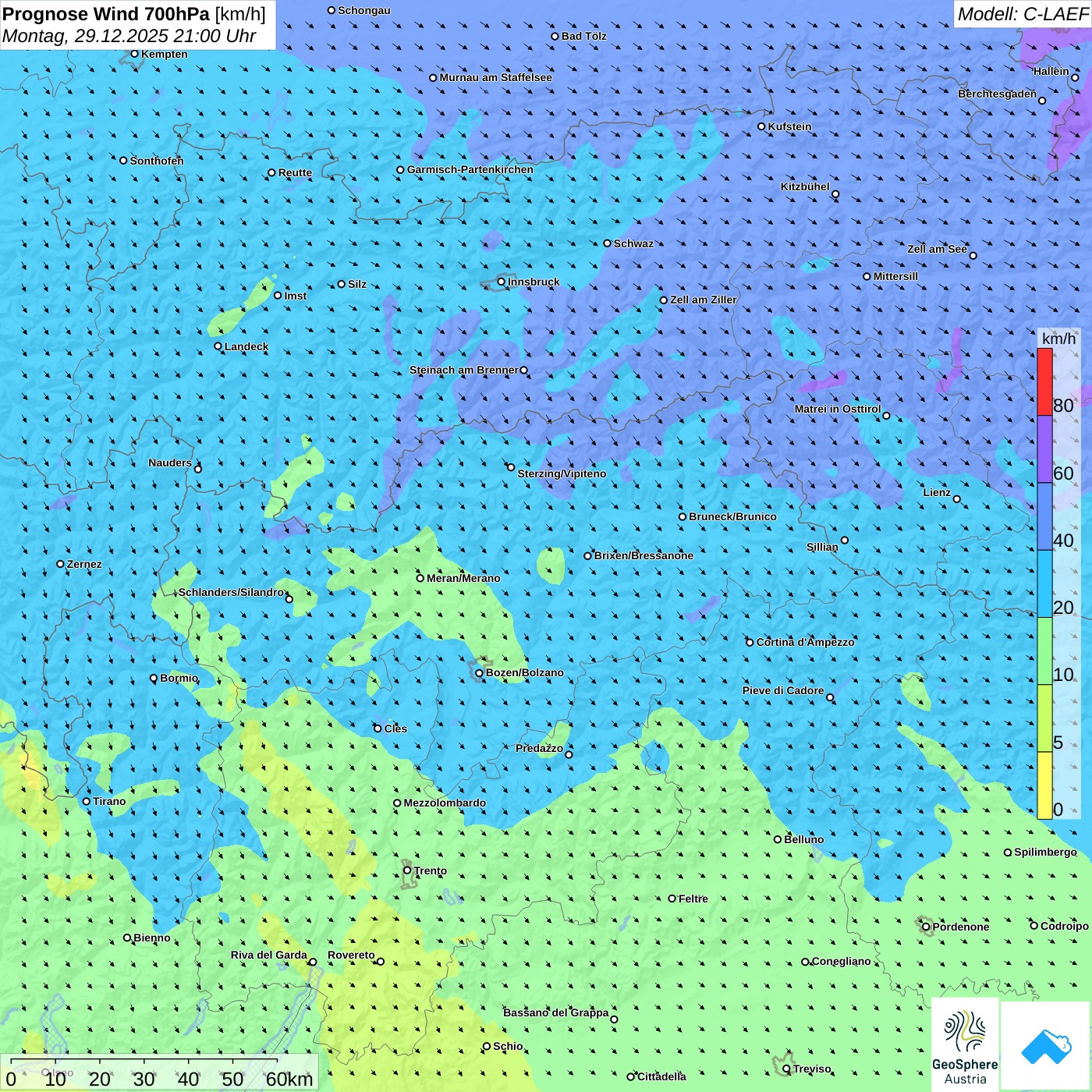Click the 'Pieve di Cadore' label
The image size is (1092, 1092).
[783, 690]
